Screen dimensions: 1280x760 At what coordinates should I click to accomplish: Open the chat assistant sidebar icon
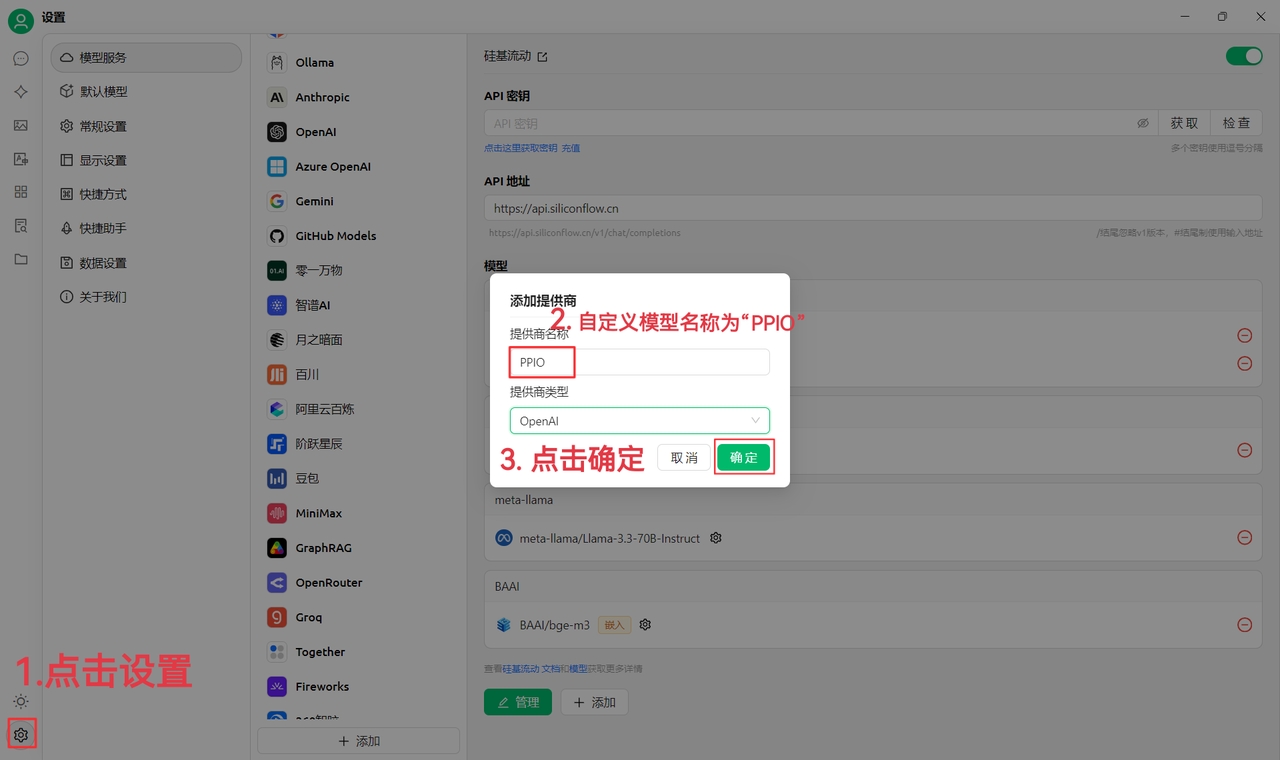21,59
